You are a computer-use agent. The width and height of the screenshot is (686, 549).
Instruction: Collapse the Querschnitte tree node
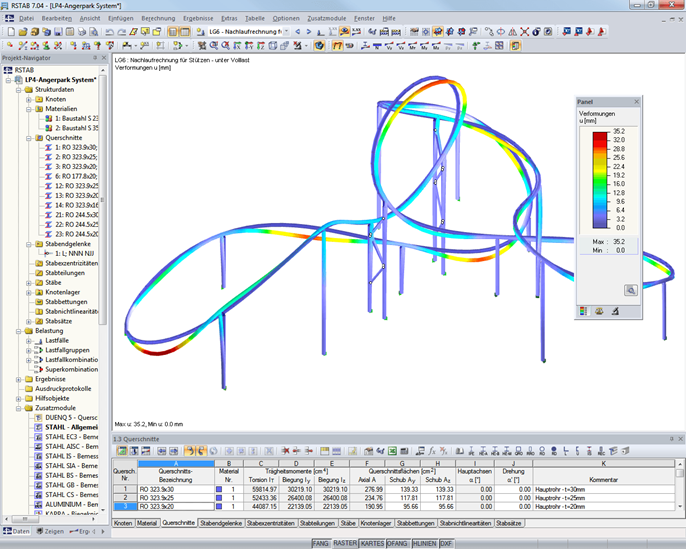[28, 138]
